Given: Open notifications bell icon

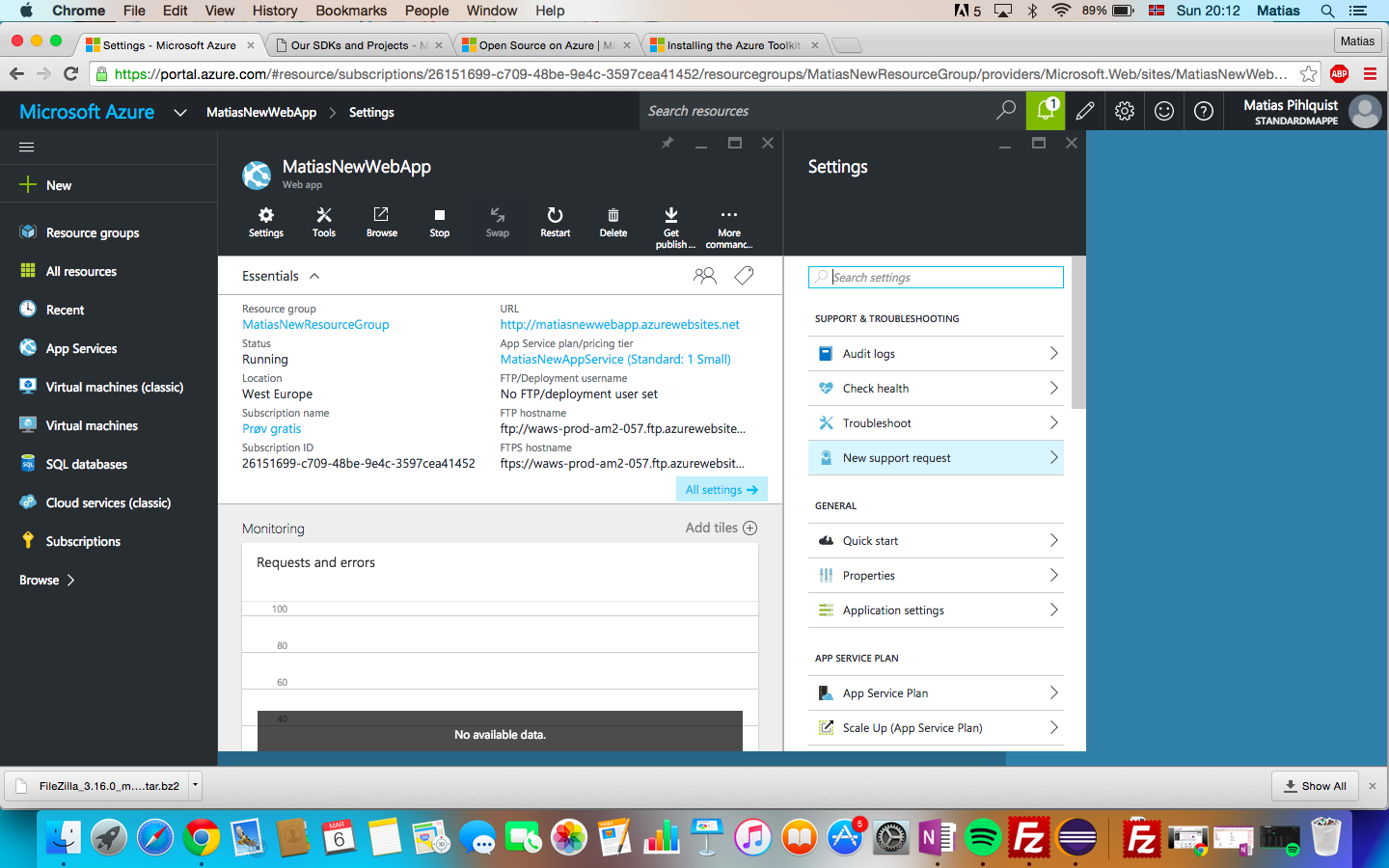Looking at the screenshot, I should pos(1046,111).
